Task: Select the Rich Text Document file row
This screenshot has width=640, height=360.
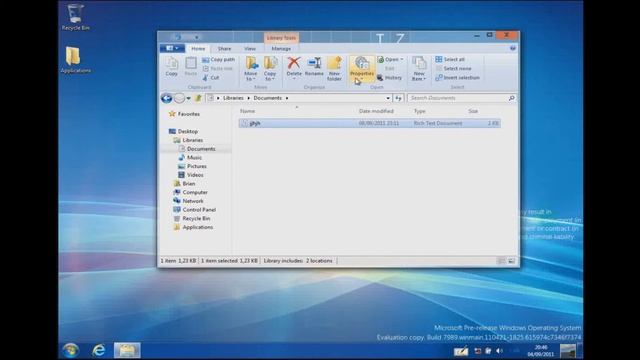Action: pos(369,123)
